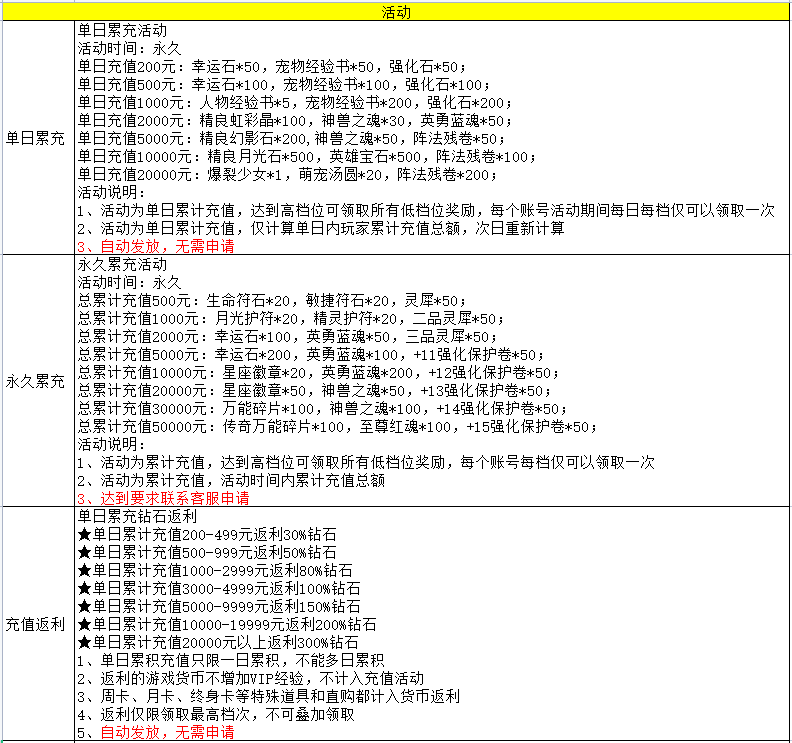Image resolution: width=792 pixels, height=743 pixels.
Task: Click the star before 单日累计充值200-499元
Action: [x=84, y=534]
